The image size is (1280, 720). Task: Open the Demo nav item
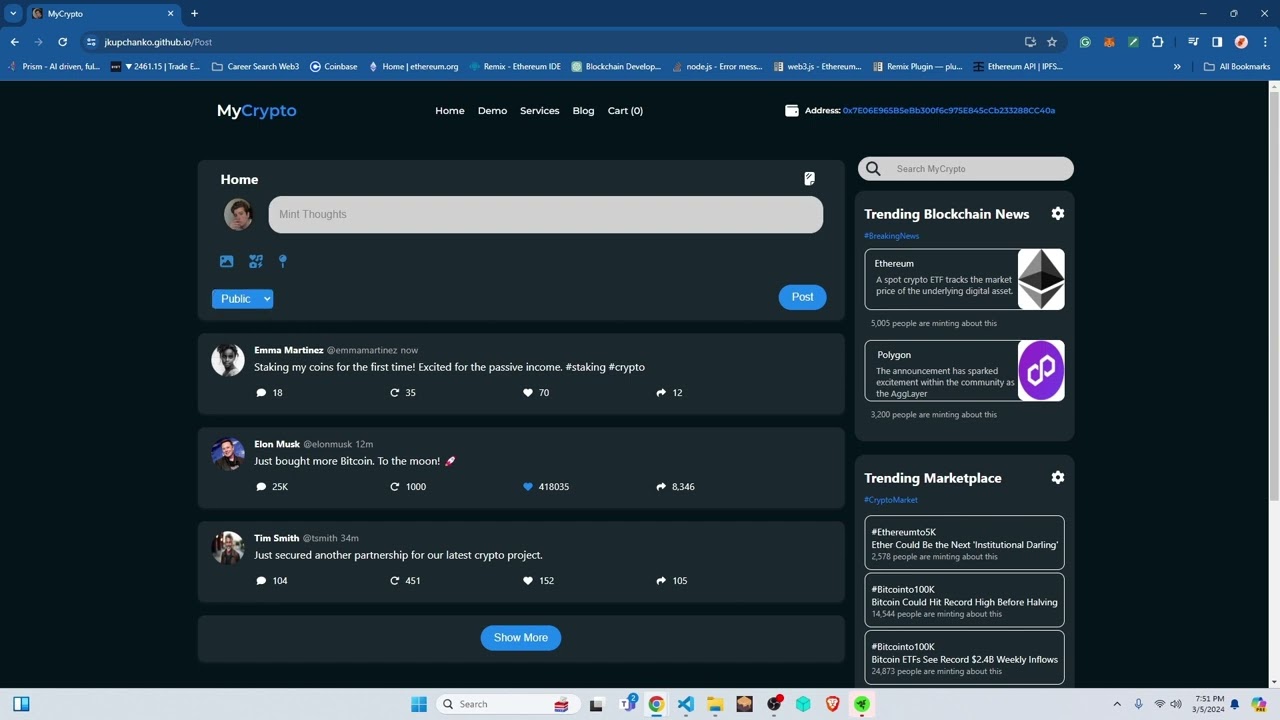pyautogui.click(x=492, y=111)
